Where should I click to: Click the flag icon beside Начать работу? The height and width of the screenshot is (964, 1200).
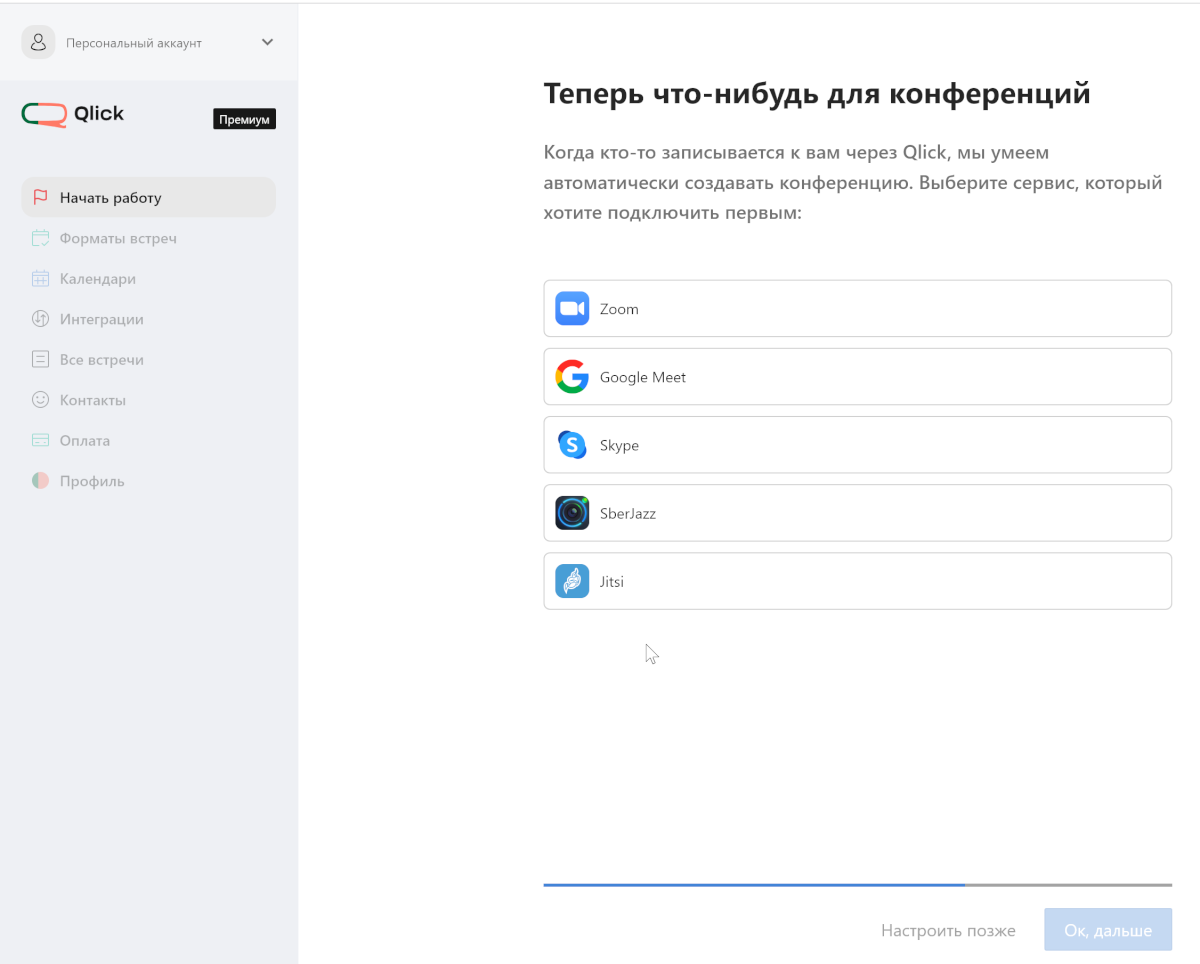[40, 197]
